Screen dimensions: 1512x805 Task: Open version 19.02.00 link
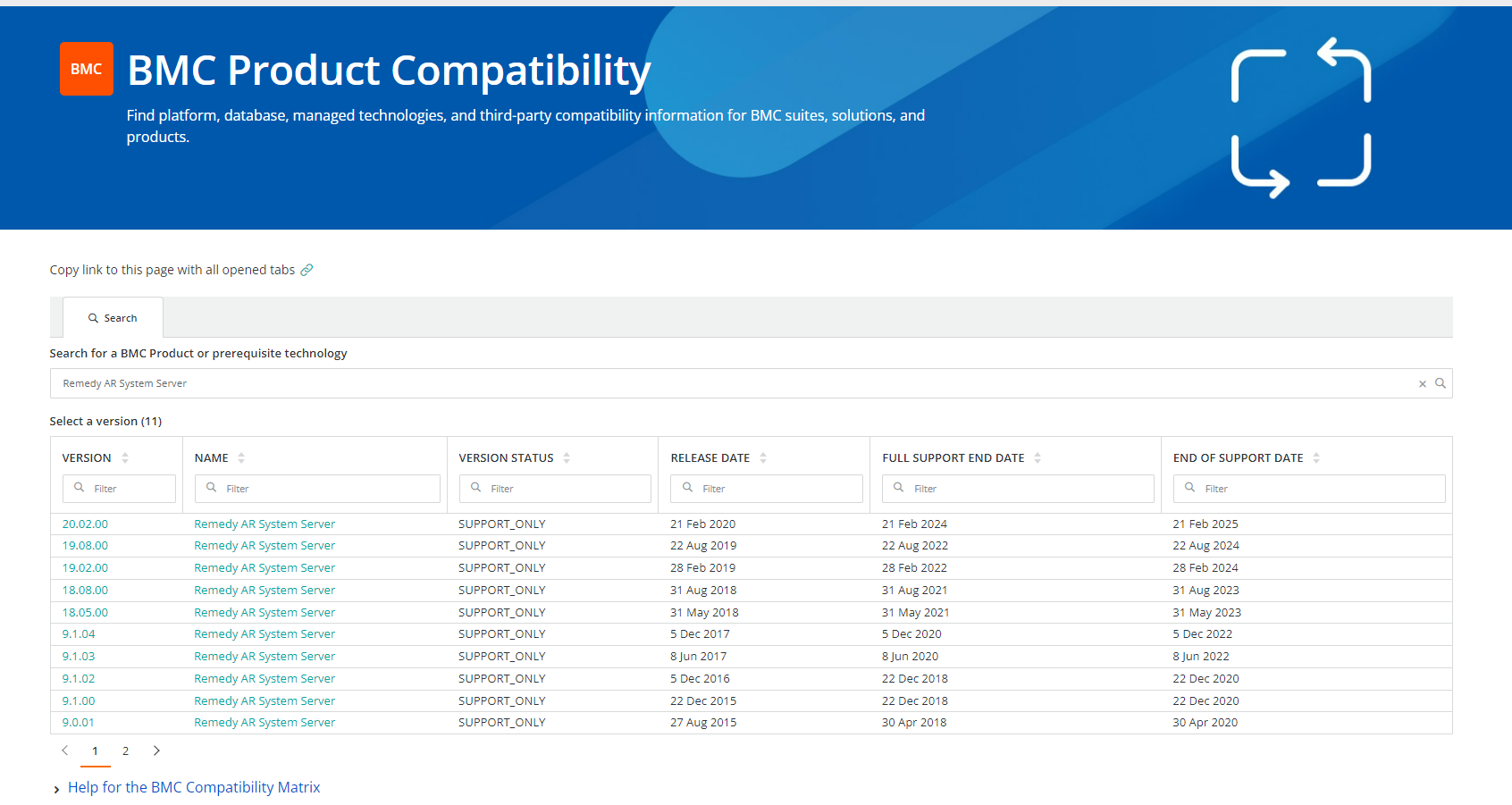click(x=85, y=567)
